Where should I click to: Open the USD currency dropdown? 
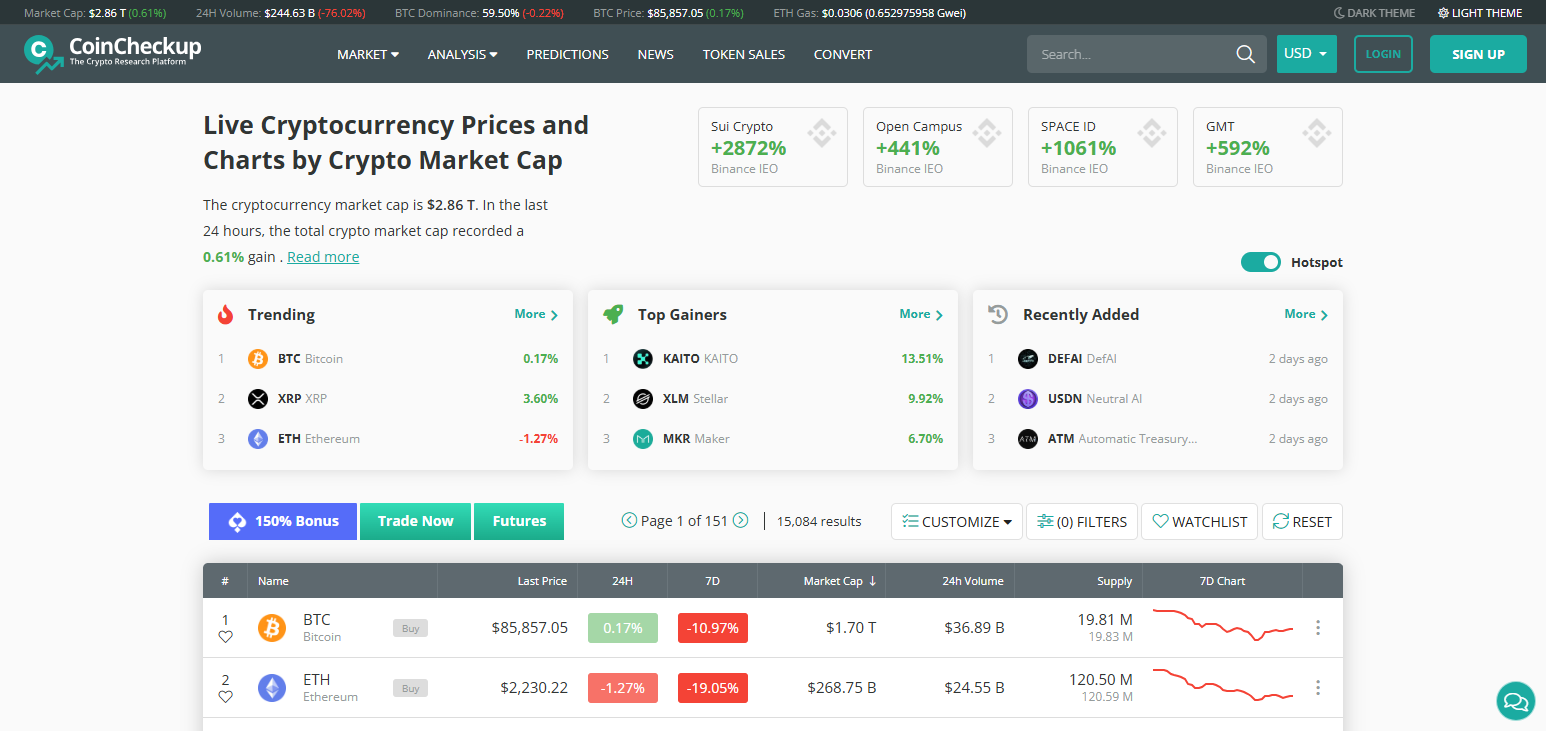click(1306, 54)
